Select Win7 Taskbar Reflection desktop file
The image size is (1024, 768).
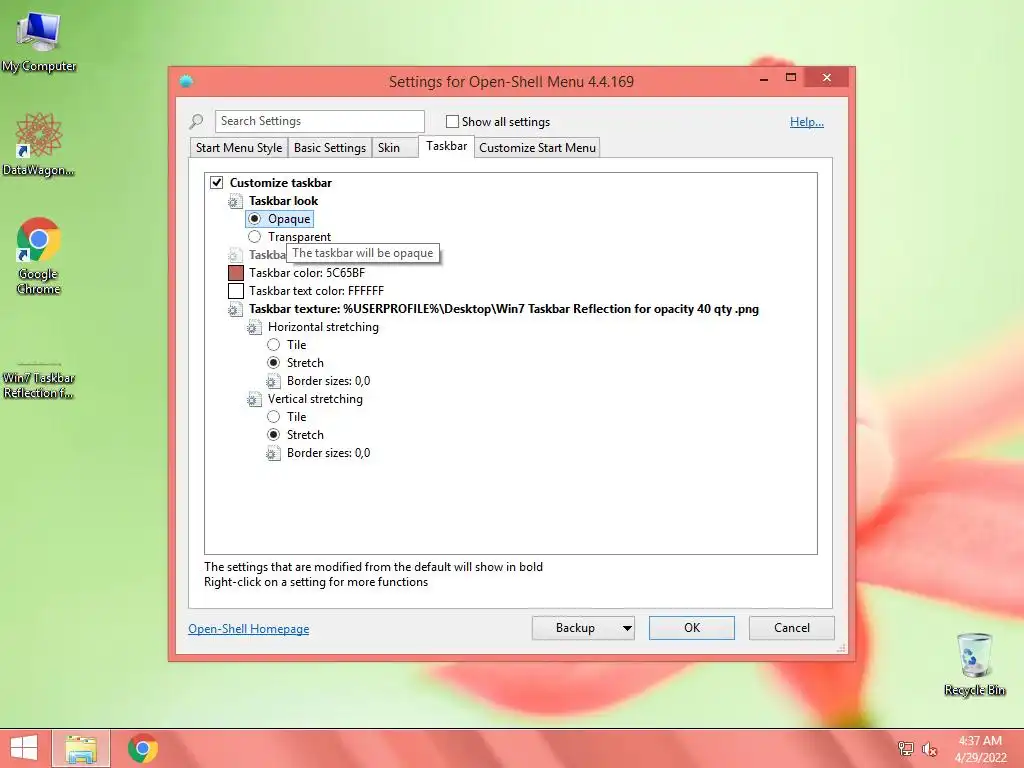[x=39, y=380]
